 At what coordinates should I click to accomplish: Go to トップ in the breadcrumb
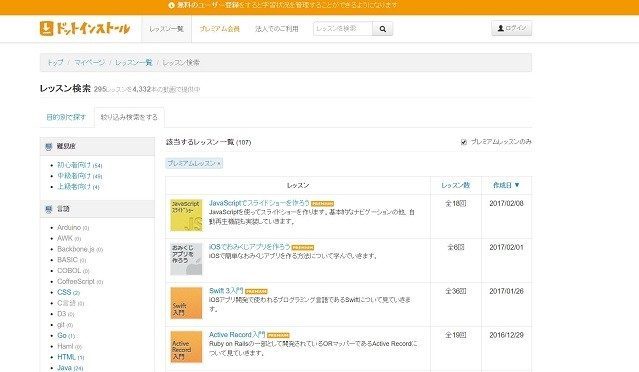click(55, 63)
